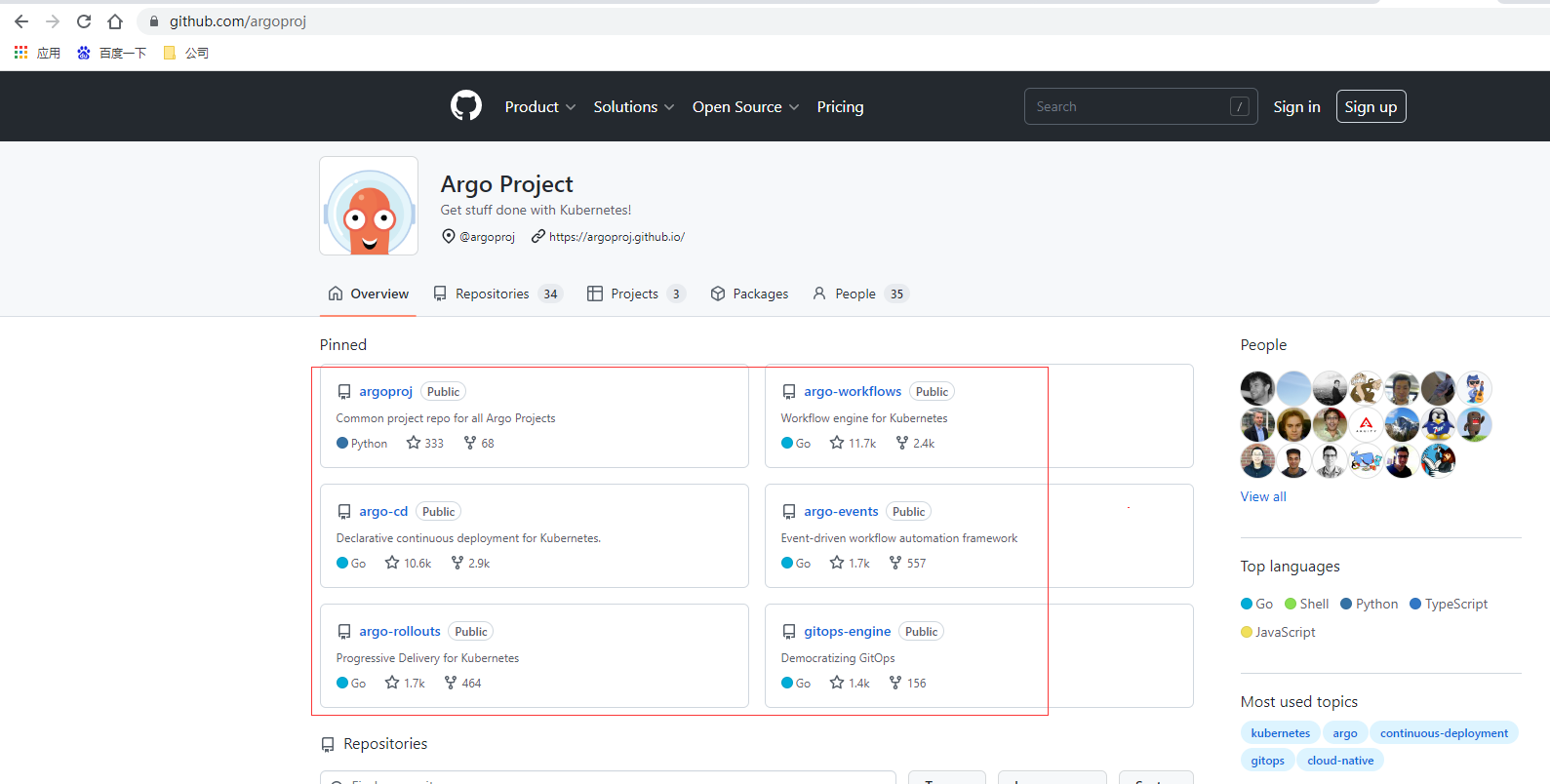Open the argo-cd repository link
Image resolution: width=1550 pixels, height=784 pixels.
(x=383, y=511)
